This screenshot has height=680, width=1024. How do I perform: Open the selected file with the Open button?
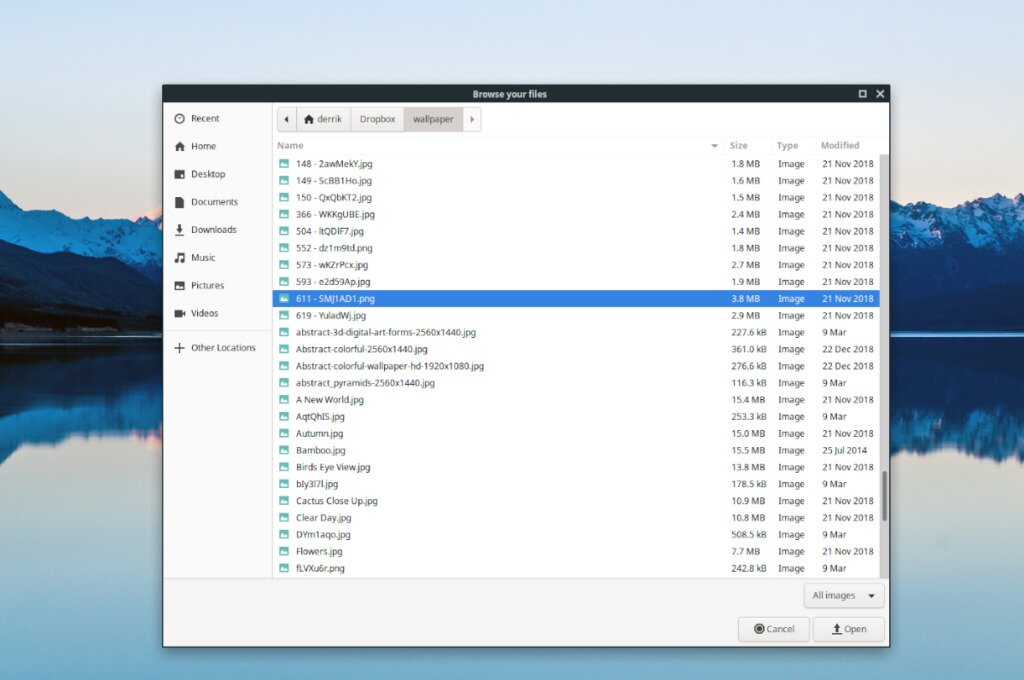pyautogui.click(x=847, y=629)
